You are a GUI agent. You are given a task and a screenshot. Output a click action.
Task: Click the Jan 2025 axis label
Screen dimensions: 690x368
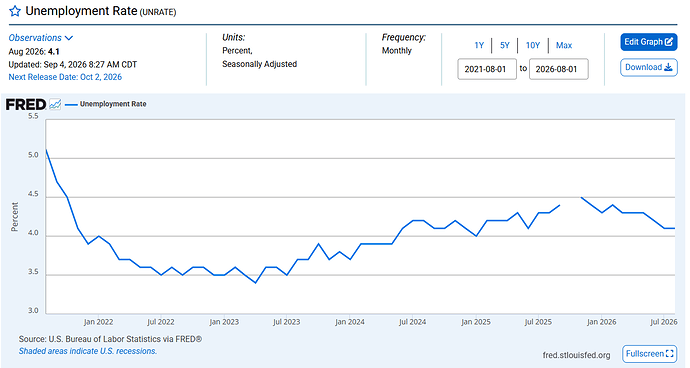click(476, 322)
